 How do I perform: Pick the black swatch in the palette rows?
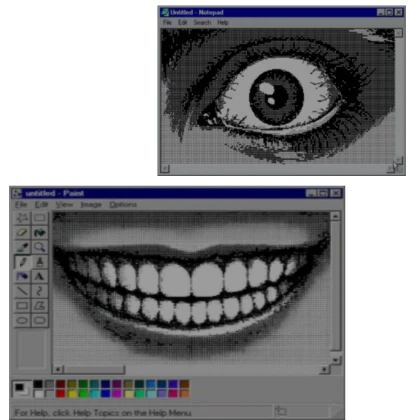tap(38, 384)
